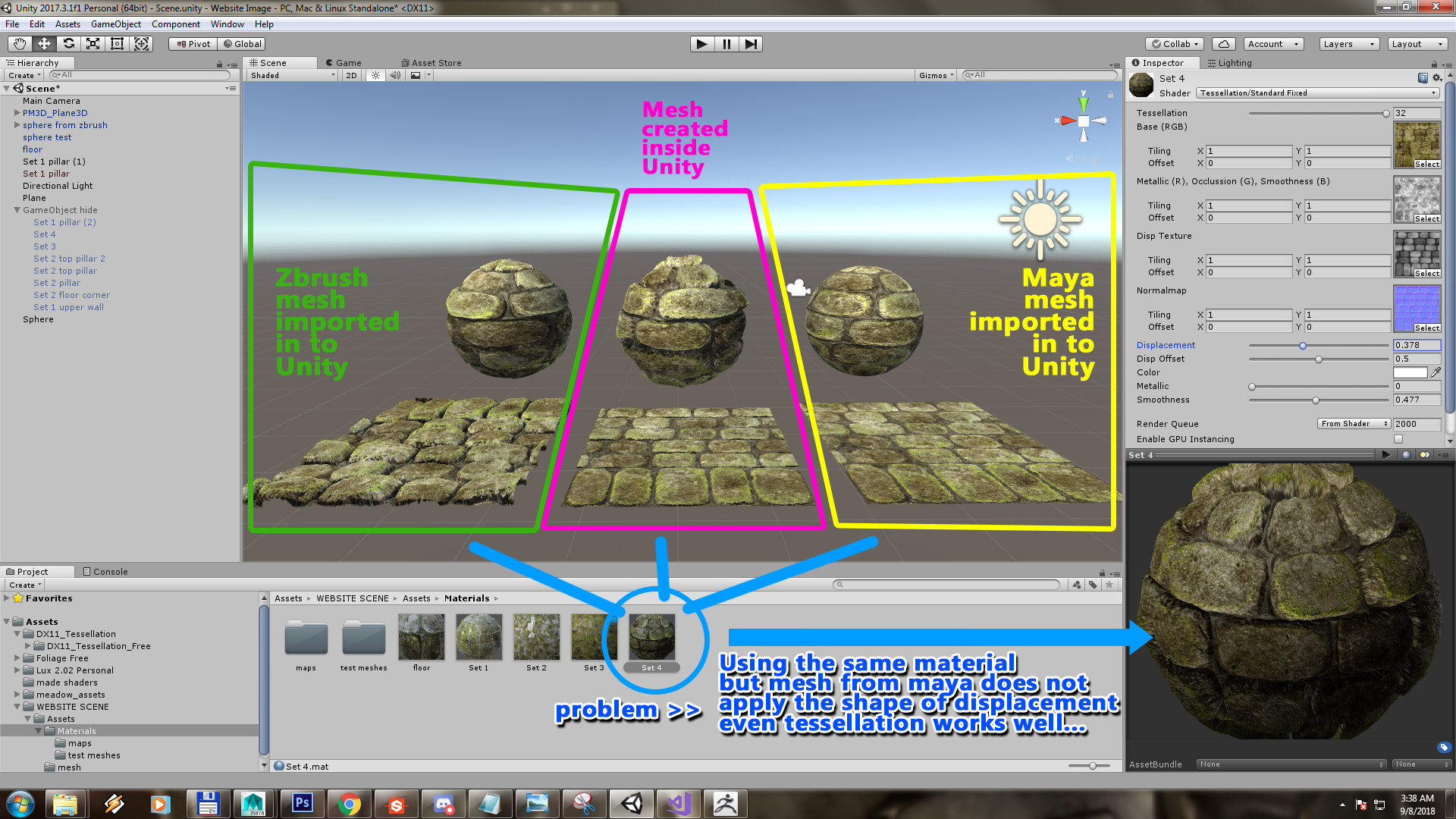Open Render Queue From Shader dropdown
This screenshot has height=819, width=1456.
[x=1354, y=424]
